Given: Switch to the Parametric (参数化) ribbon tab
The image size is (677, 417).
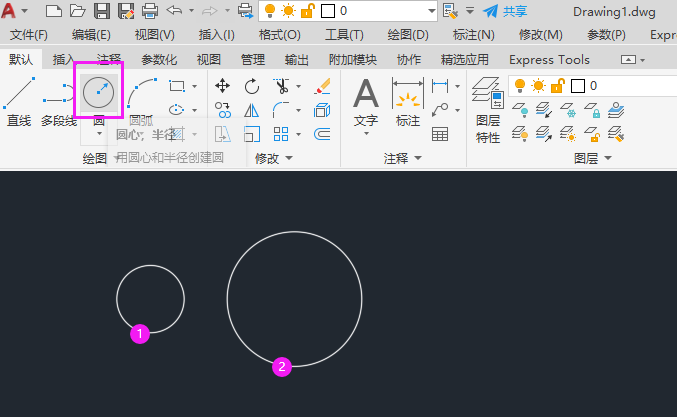Looking at the screenshot, I should [159, 60].
